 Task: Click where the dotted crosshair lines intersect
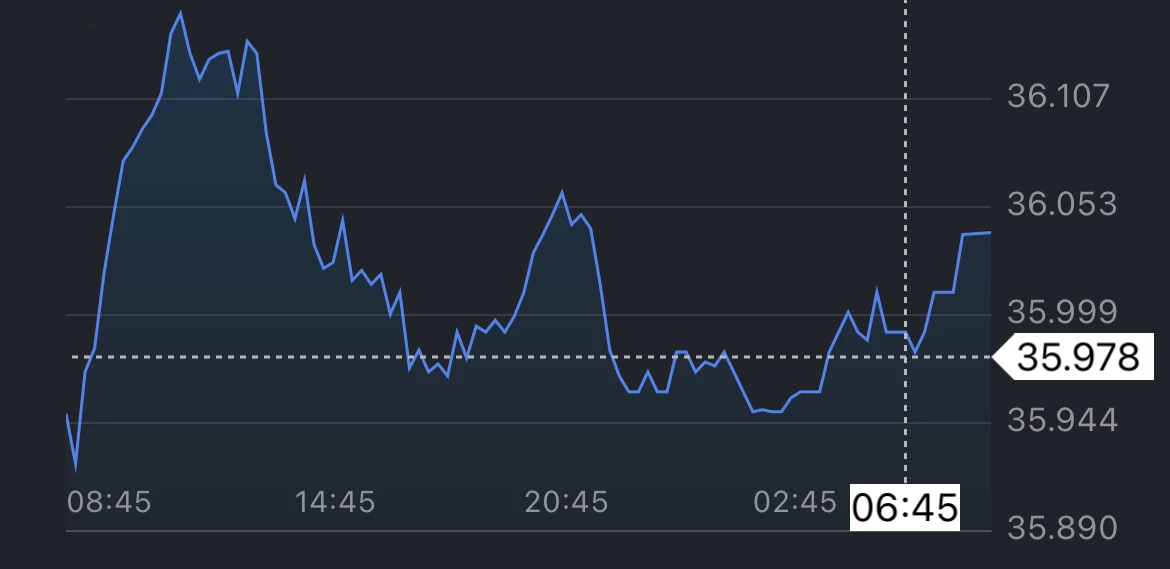coord(906,357)
